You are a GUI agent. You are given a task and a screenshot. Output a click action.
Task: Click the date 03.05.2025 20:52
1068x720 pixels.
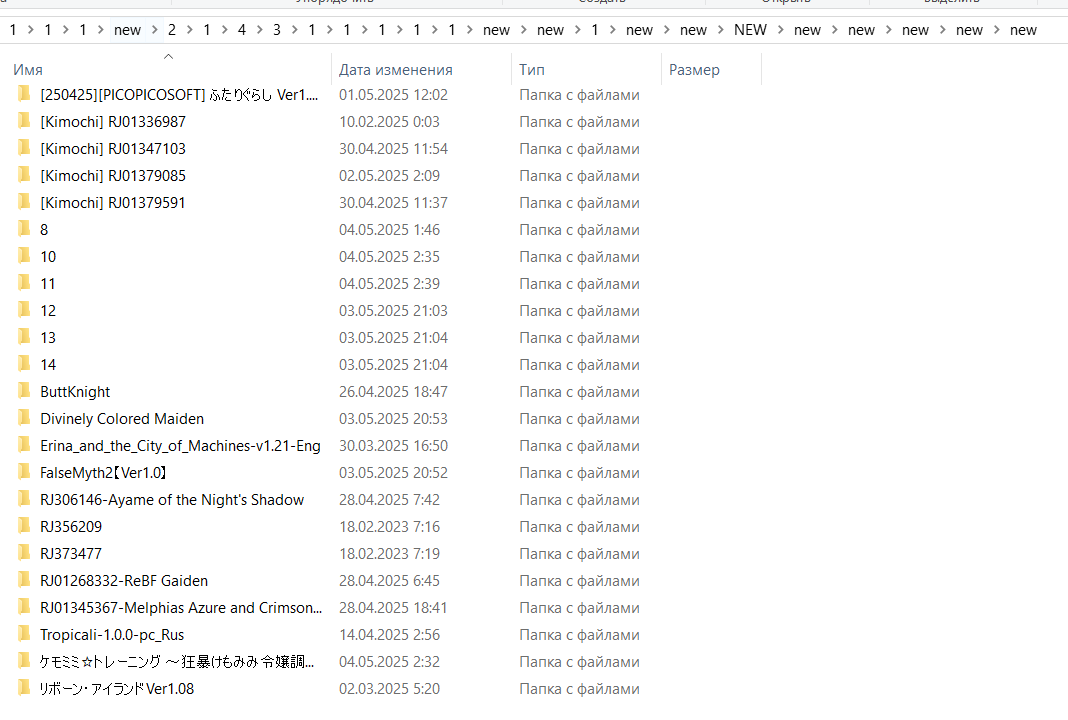coord(394,473)
